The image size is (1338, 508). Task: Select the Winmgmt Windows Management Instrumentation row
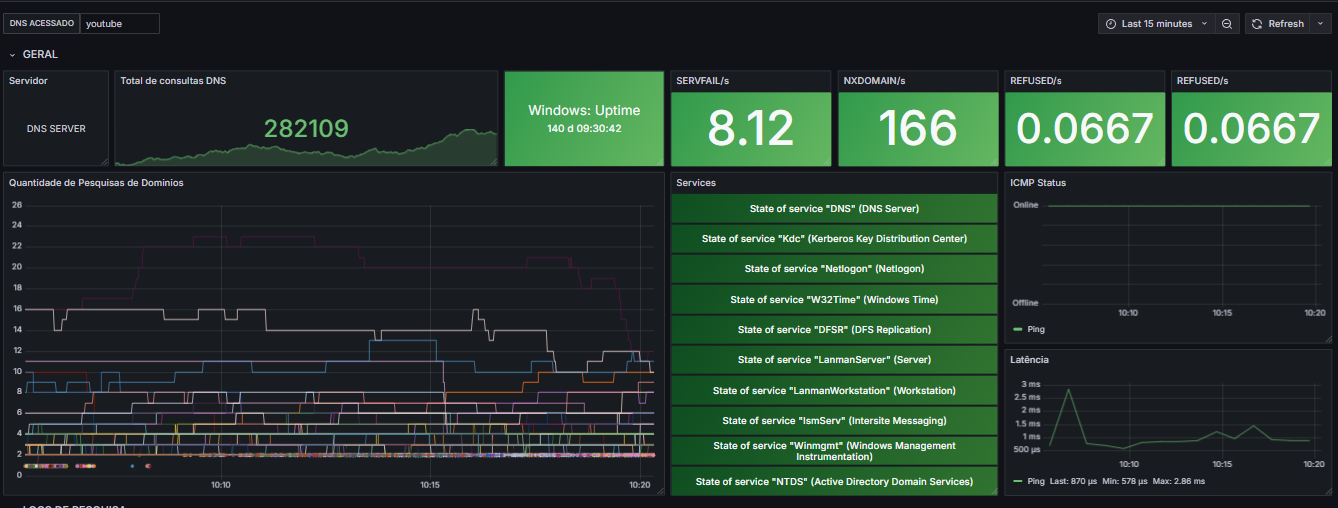click(x=834, y=450)
